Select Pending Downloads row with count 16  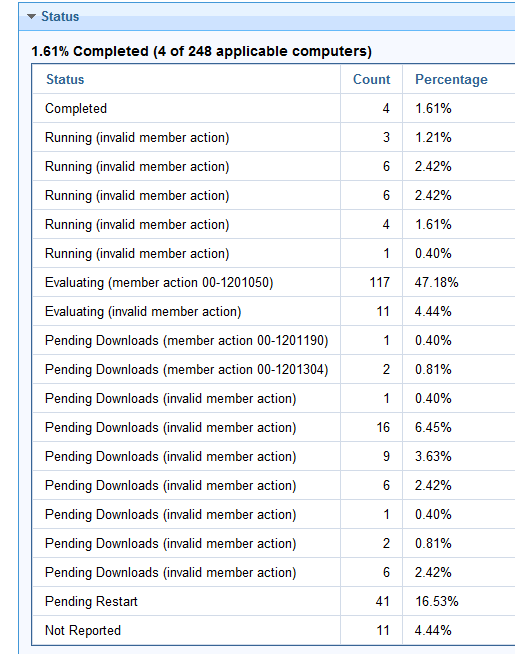[x=274, y=427]
